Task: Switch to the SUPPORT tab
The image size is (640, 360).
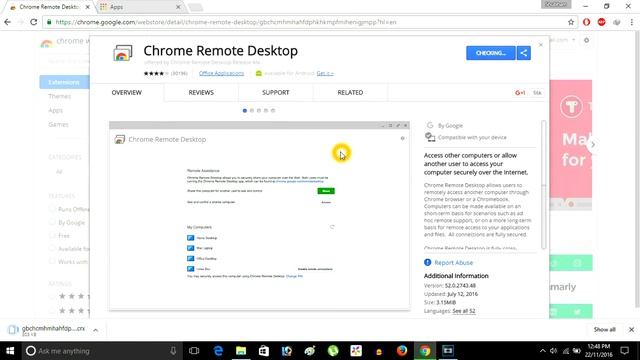Action: point(276,93)
